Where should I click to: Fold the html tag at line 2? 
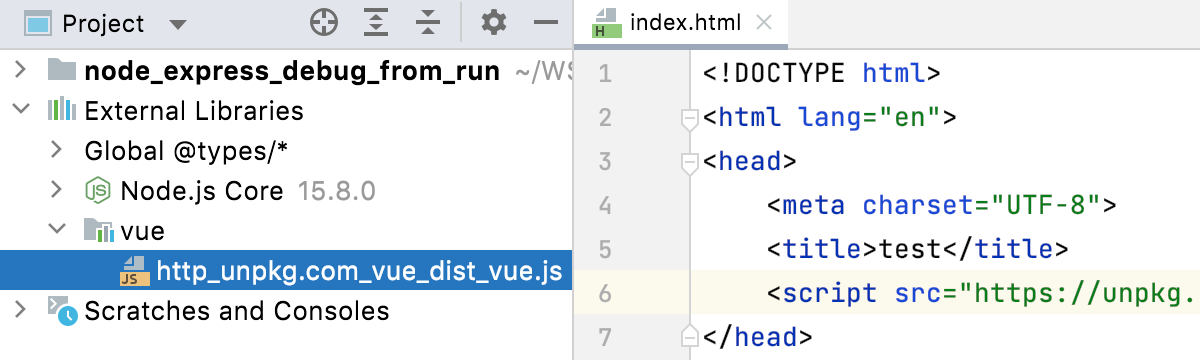click(x=689, y=119)
